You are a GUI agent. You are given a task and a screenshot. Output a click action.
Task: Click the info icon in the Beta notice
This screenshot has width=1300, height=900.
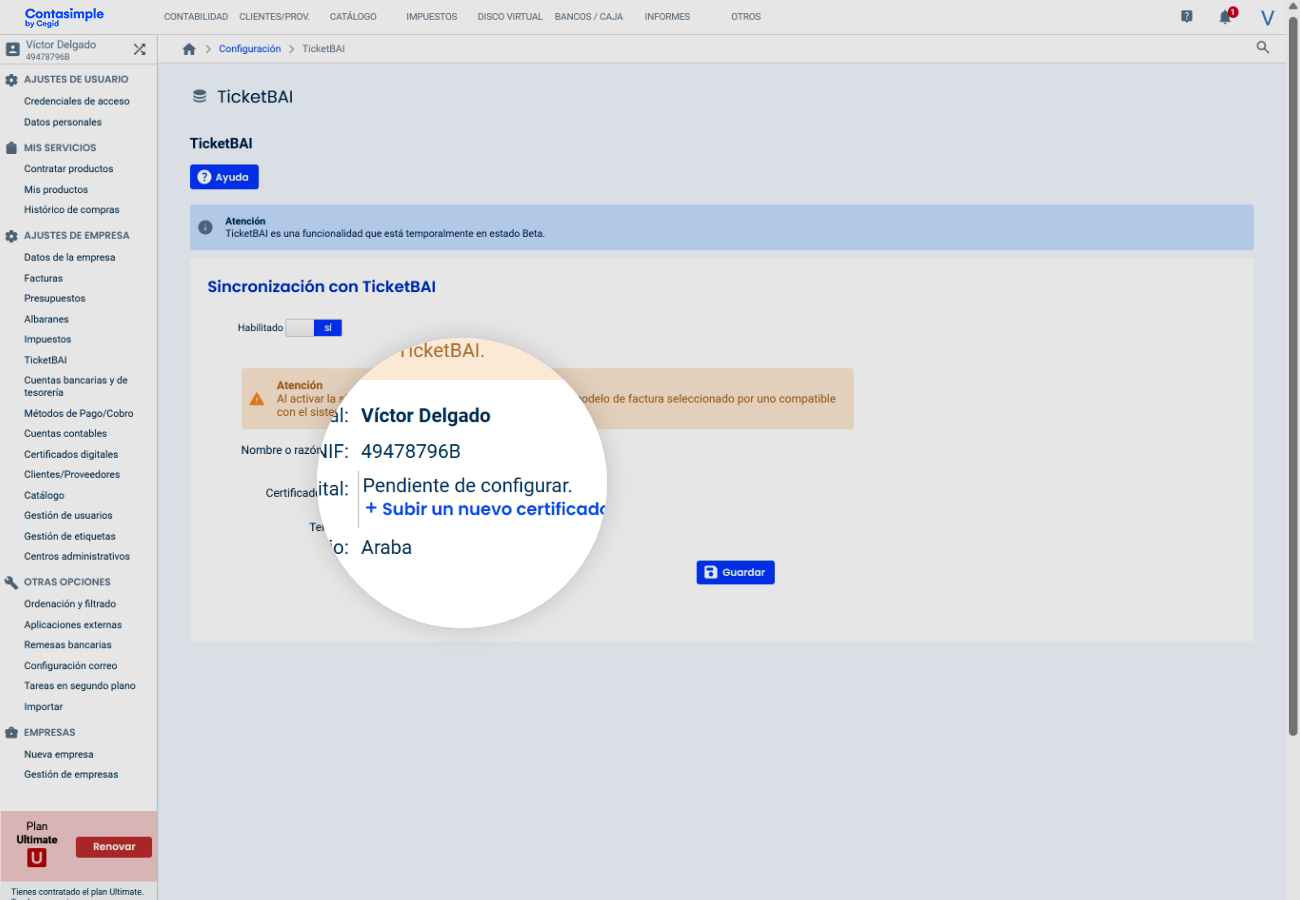click(206, 227)
